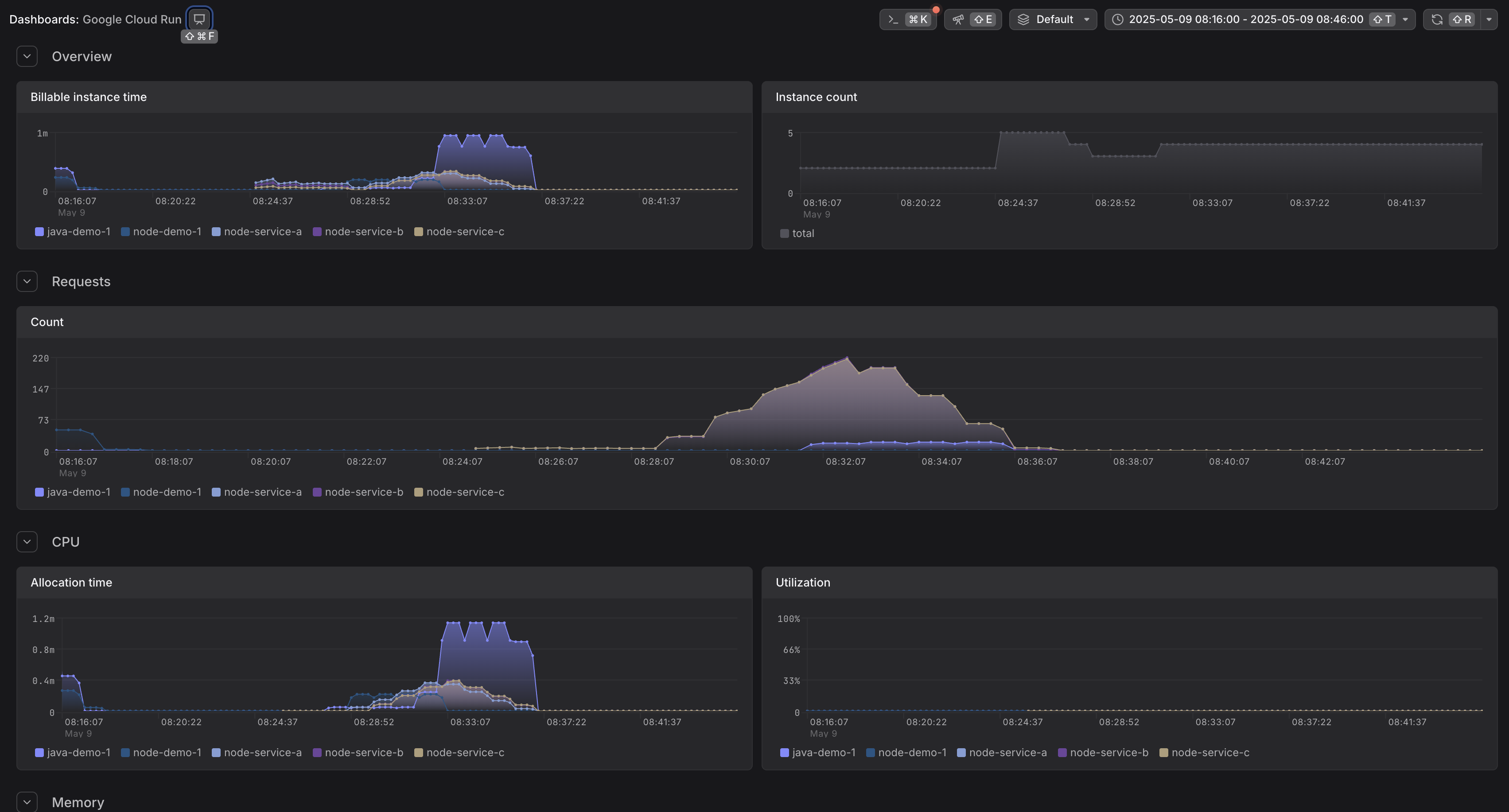Collapse the CPU section
Viewport: 1509px width, 812px height.
coord(27,542)
